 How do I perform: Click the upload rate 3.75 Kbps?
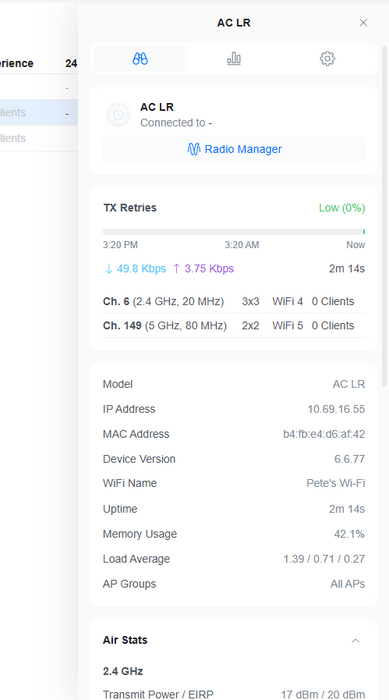(203, 269)
